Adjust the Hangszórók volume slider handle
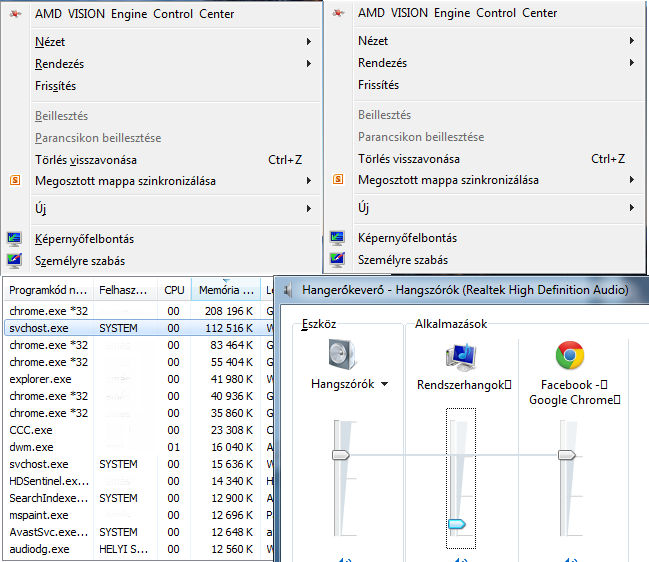Viewport: 649px width, 562px height. point(341,455)
